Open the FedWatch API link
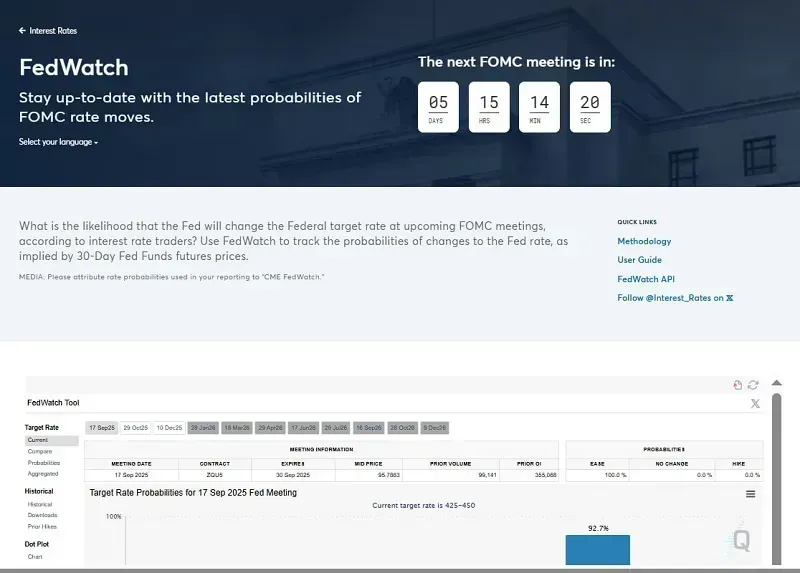This screenshot has height=573, width=800. tap(646, 279)
